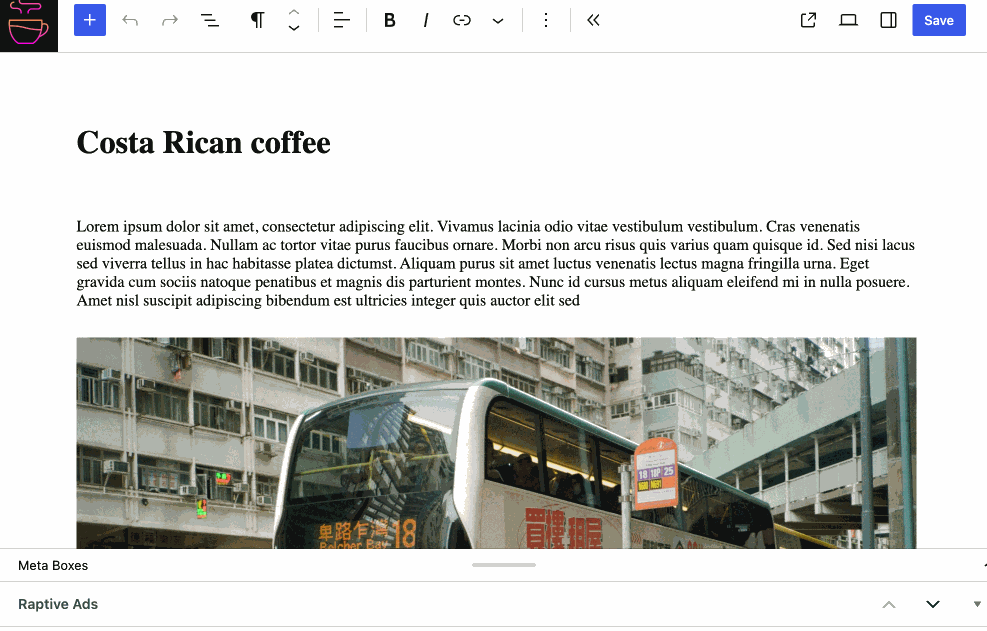987x631 pixels.
Task: Undo the last change
Action: 130,20
